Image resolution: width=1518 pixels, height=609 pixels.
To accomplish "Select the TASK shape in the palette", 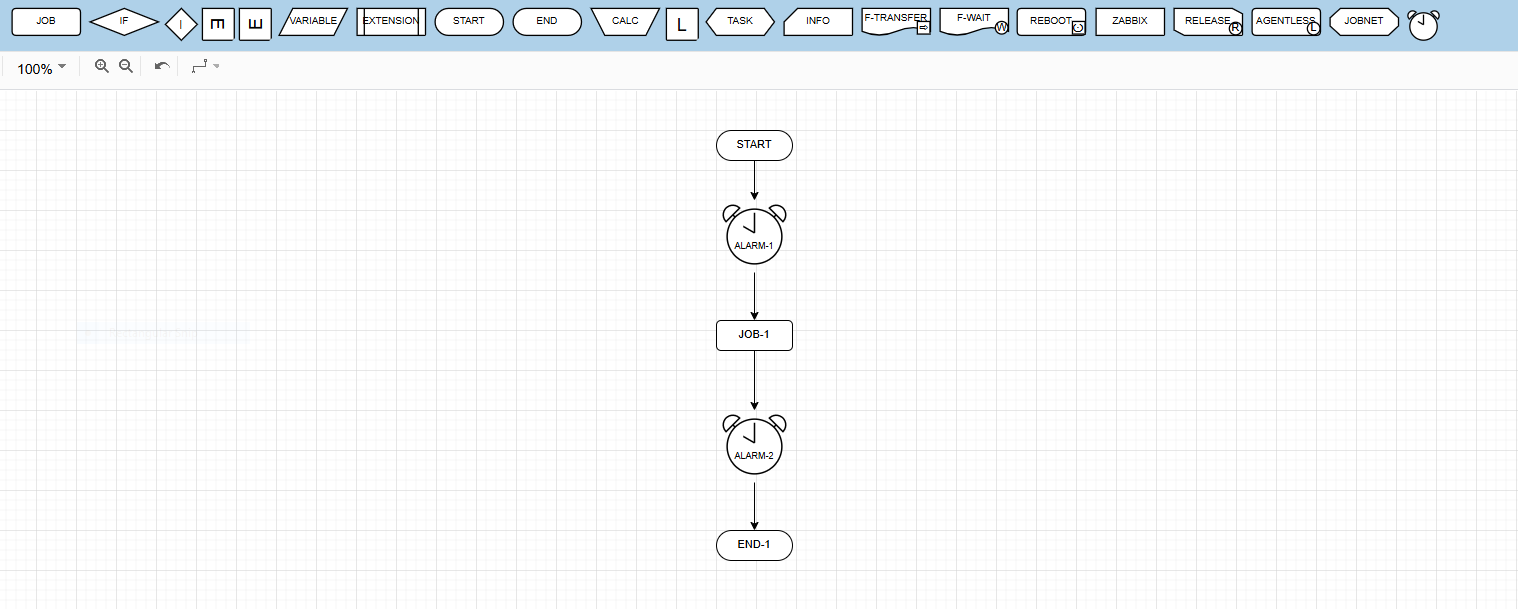I will click(740, 21).
